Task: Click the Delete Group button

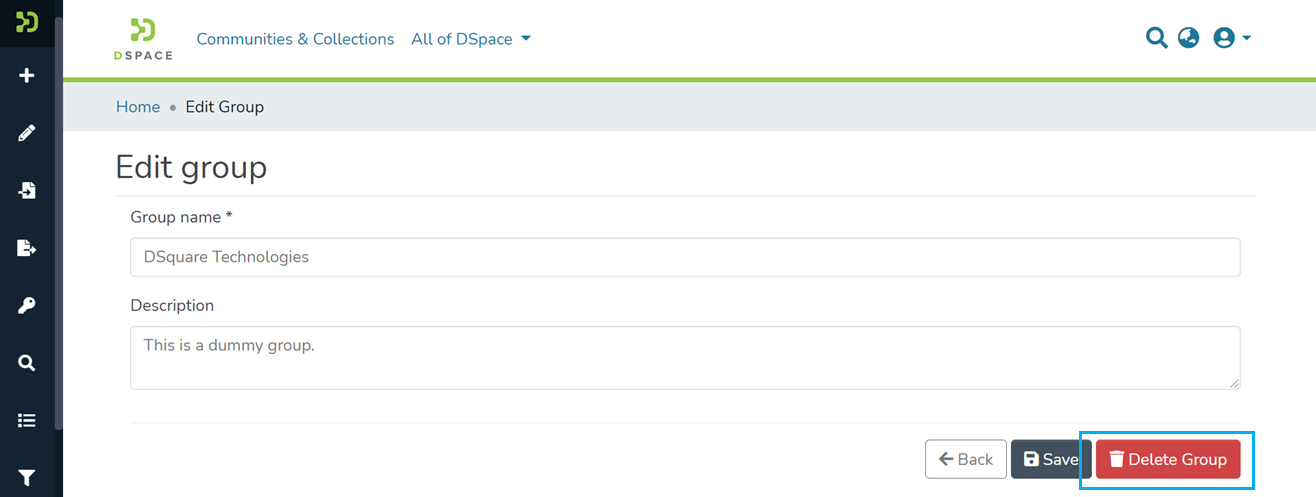Action: coord(1168,459)
